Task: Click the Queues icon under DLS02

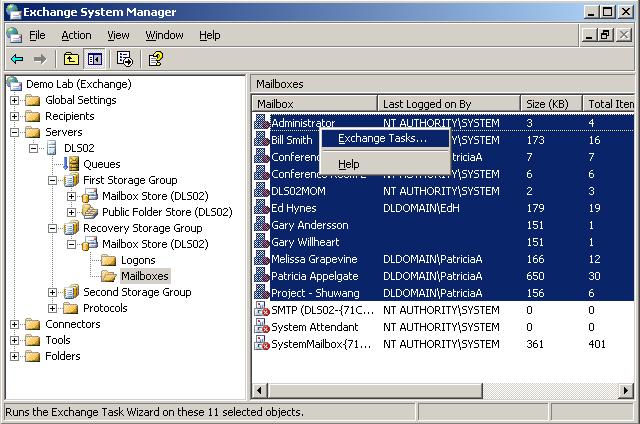Action: (x=71, y=164)
